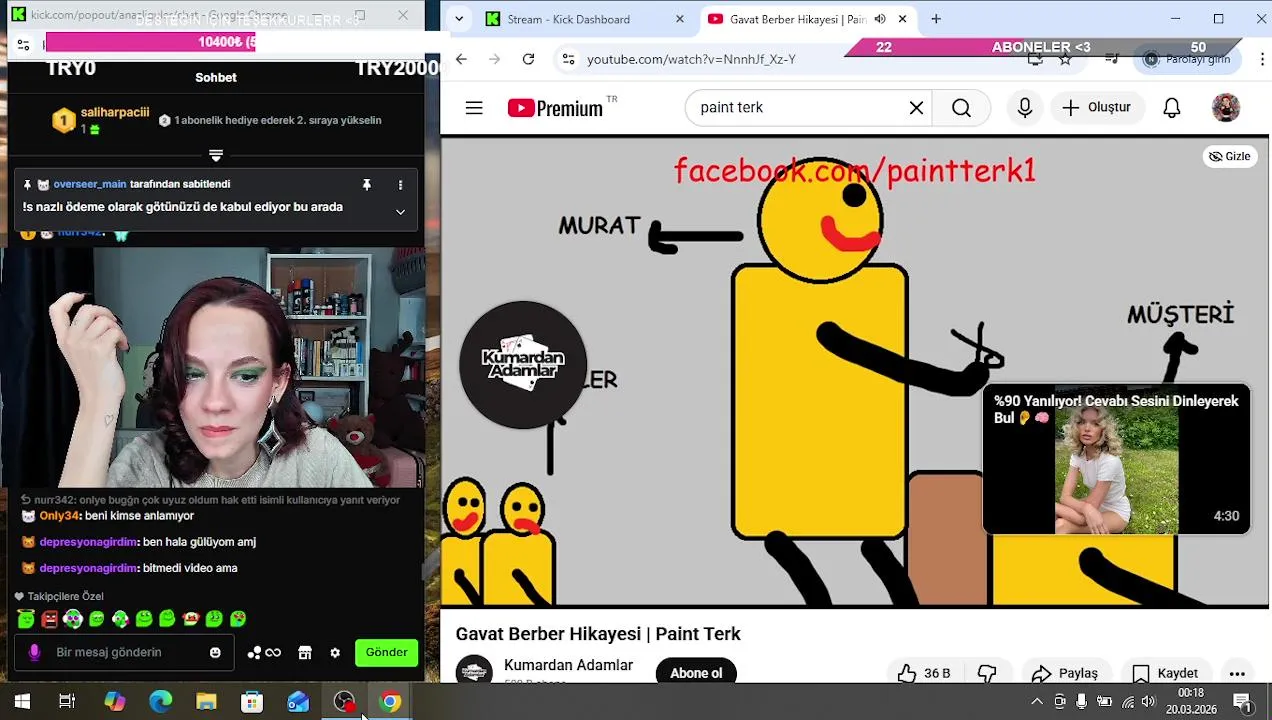This screenshot has width=1272, height=720.
Task: Start voice search with microphone icon
Action: (1024, 108)
